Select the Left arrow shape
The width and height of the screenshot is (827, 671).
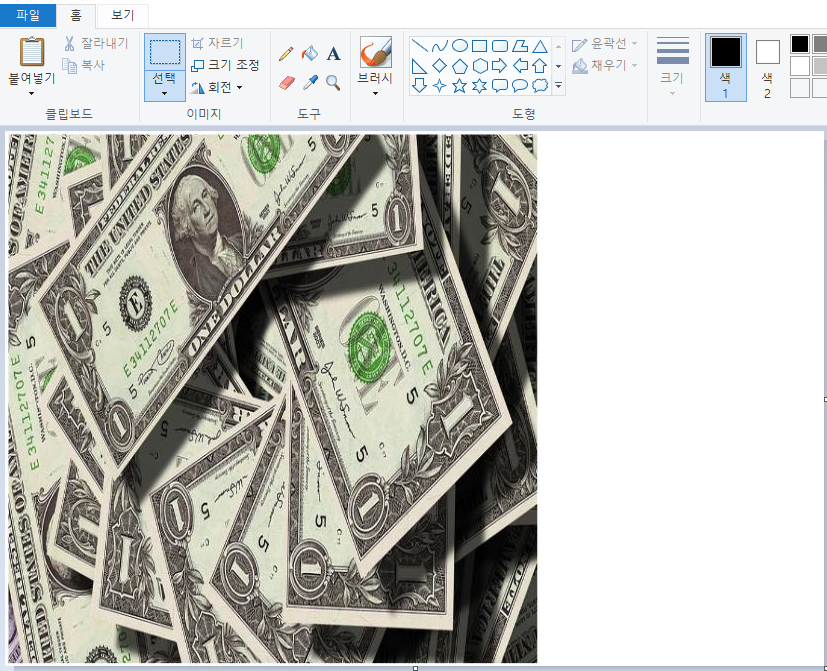coord(520,66)
